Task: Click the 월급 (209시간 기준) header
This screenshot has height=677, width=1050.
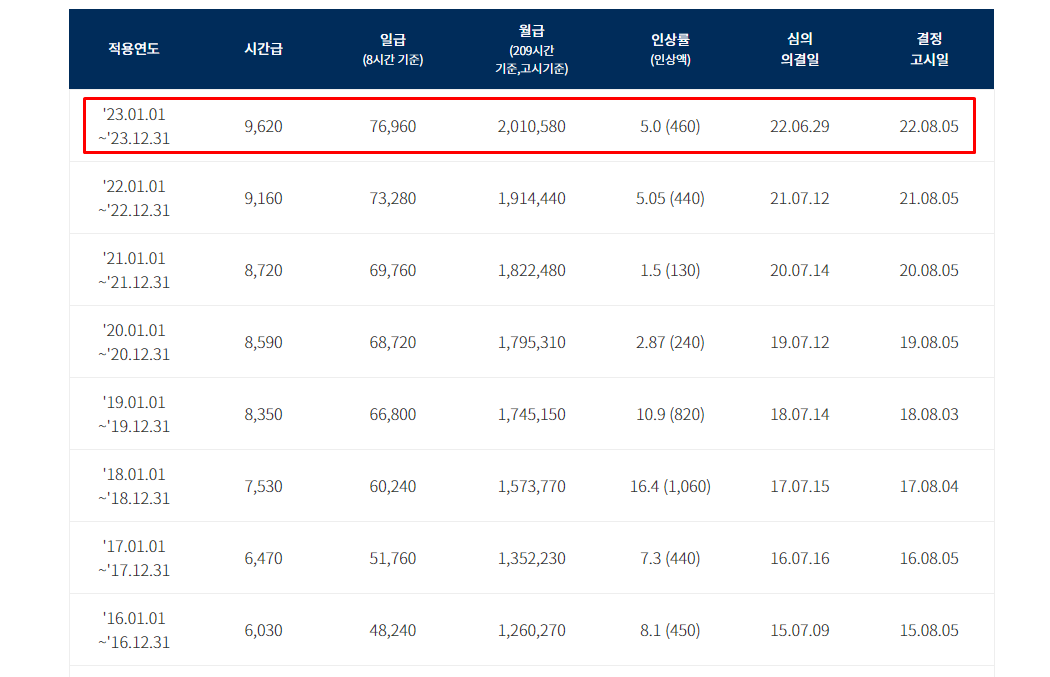Action: click(x=532, y=50)
